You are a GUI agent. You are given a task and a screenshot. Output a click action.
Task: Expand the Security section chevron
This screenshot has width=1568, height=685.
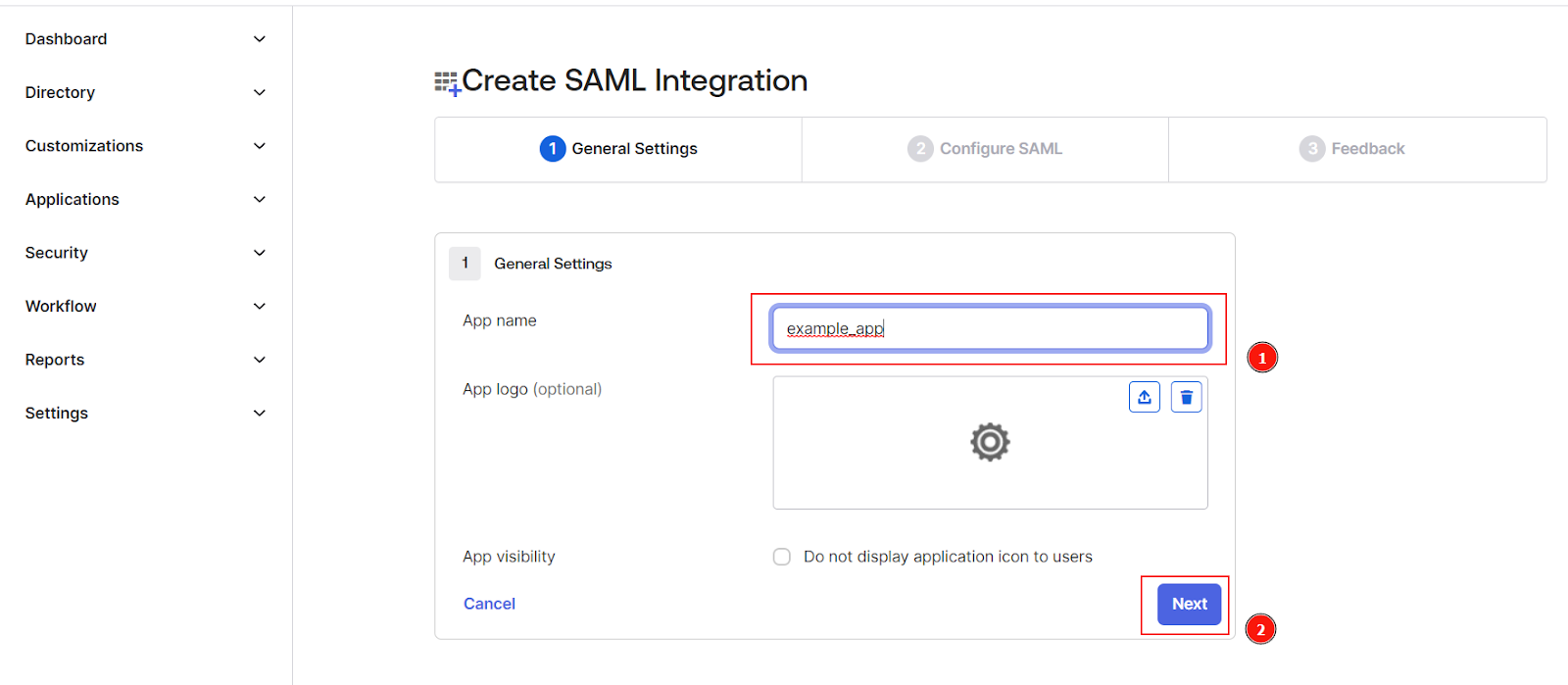tap(260, 253)
